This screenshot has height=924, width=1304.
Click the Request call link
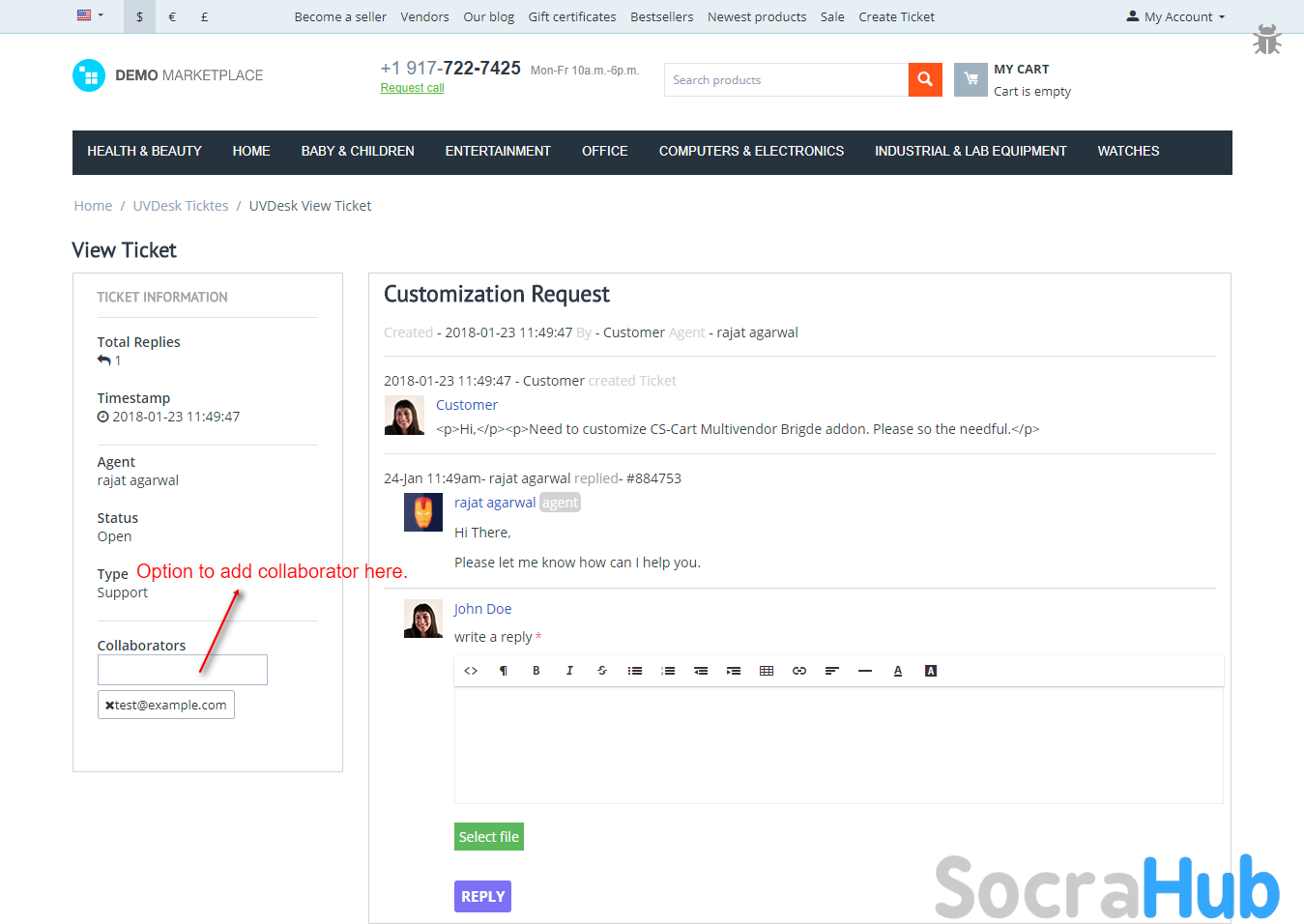click(x=413, y=88)
